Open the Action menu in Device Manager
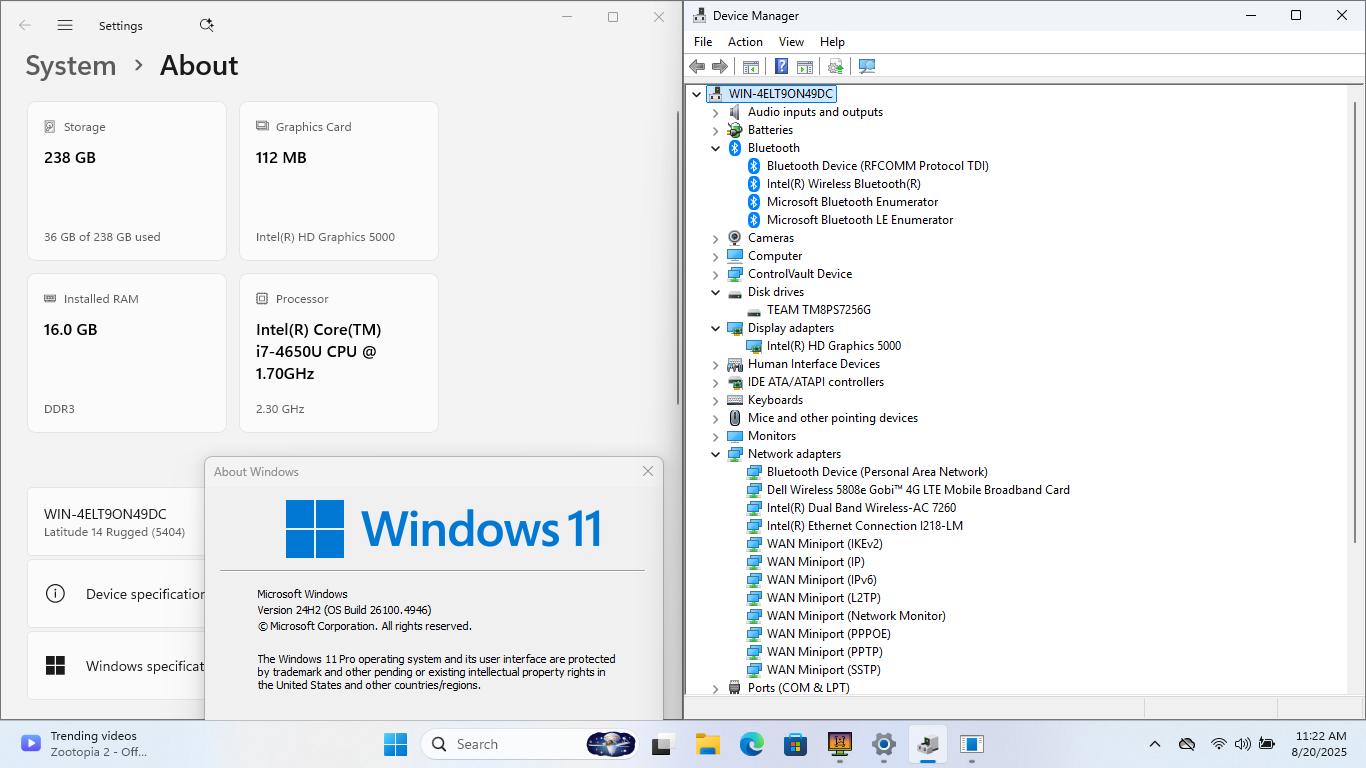Image resolution: width=1366 pixels, height=768 pixels. [x=745, y=42]
